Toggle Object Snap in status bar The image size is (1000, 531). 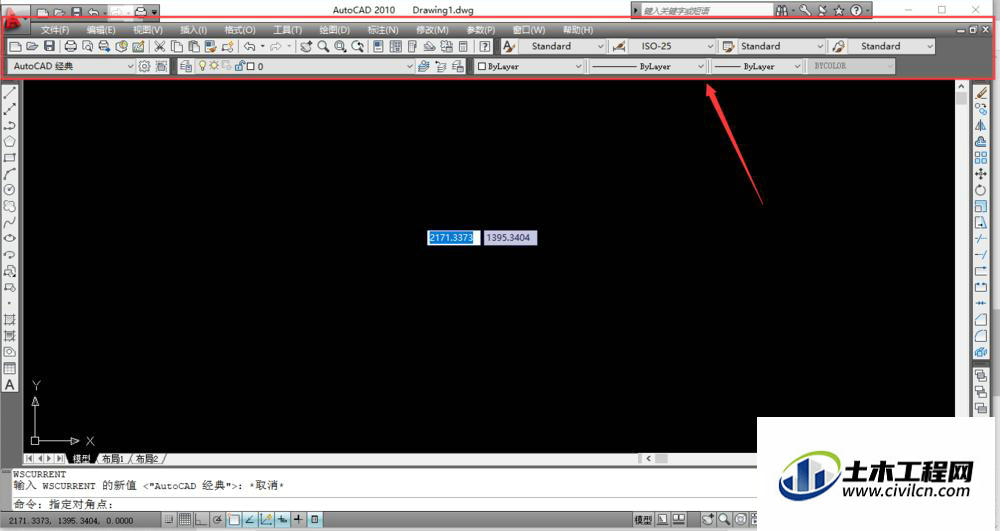point(233,520)
